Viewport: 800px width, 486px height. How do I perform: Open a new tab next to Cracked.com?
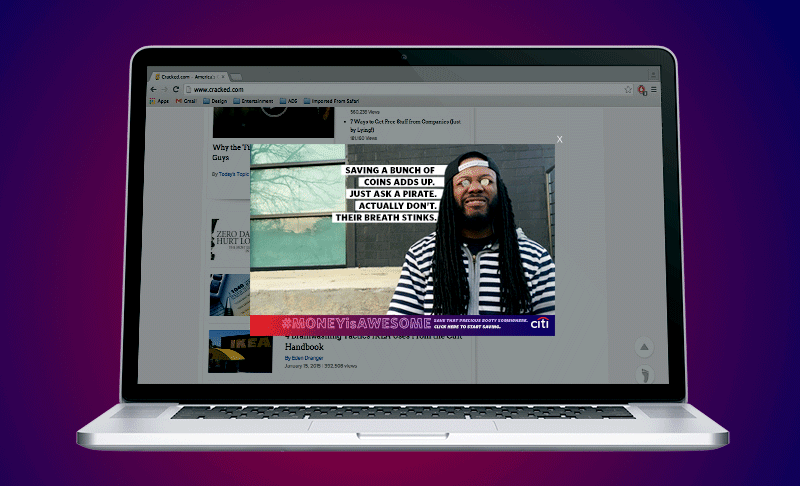tap(236, 78)
